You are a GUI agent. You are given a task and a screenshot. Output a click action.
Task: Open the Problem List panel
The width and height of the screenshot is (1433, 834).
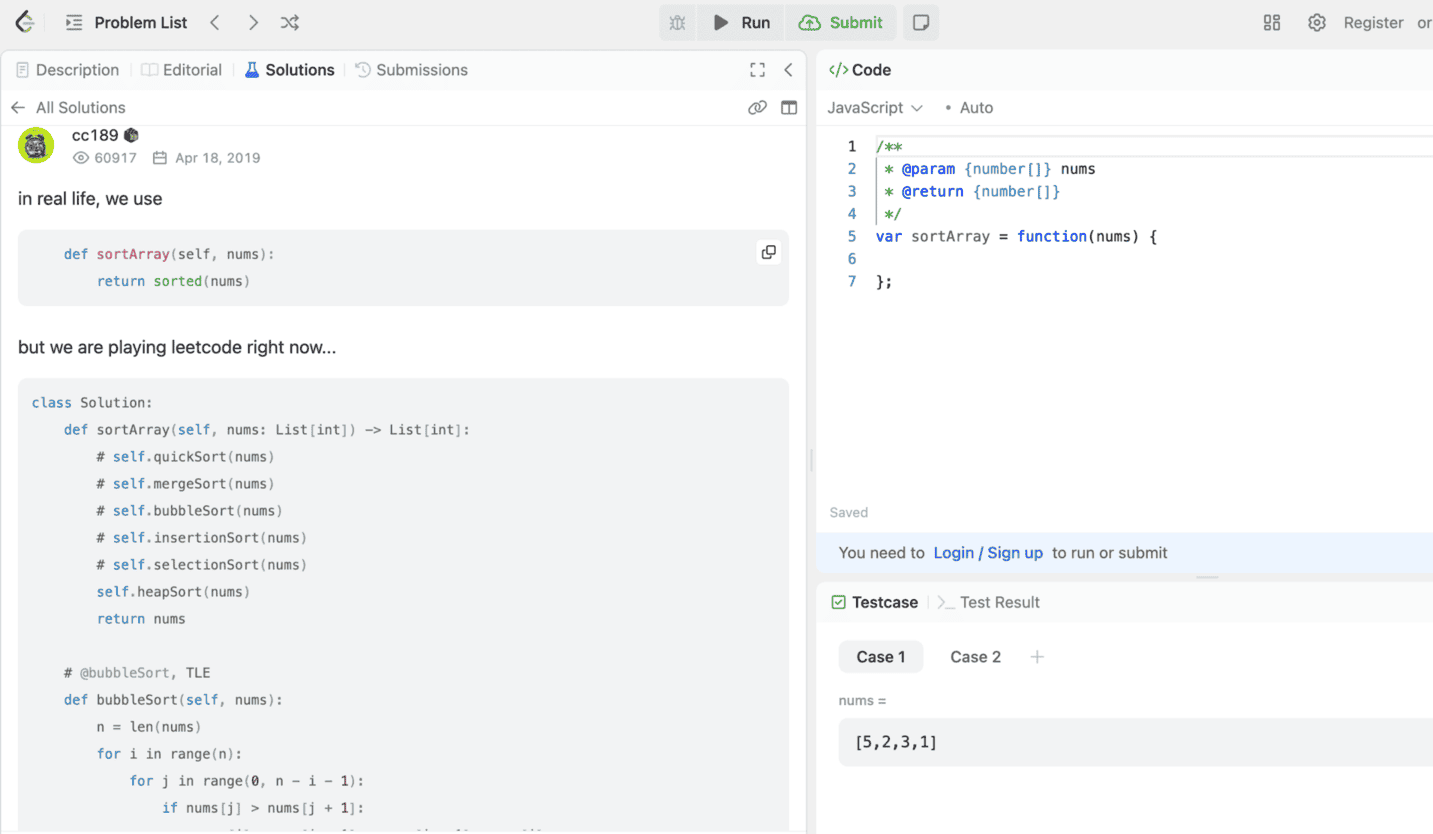tap(126, 22)
